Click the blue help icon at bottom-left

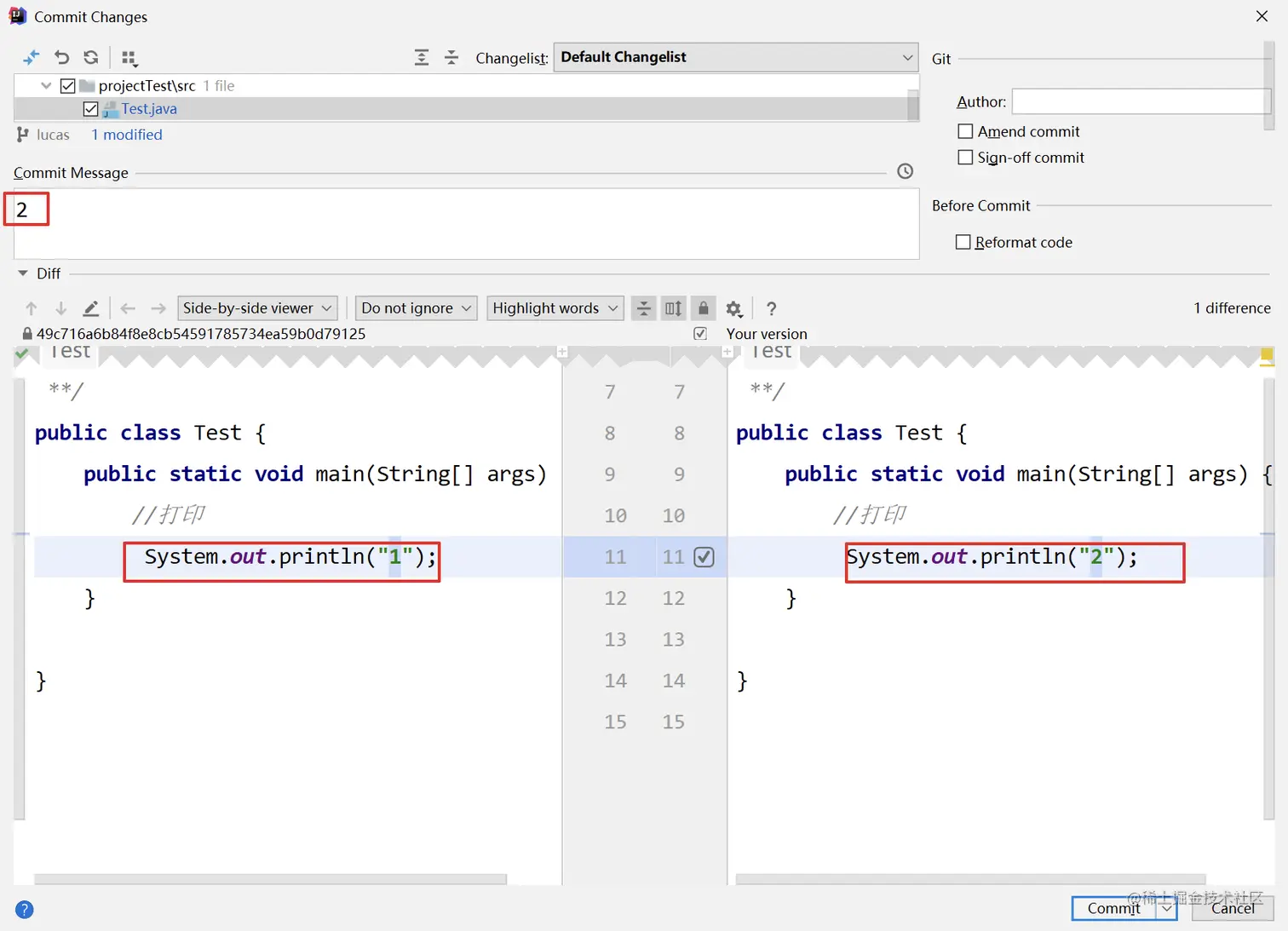click(x=25, y=910)
